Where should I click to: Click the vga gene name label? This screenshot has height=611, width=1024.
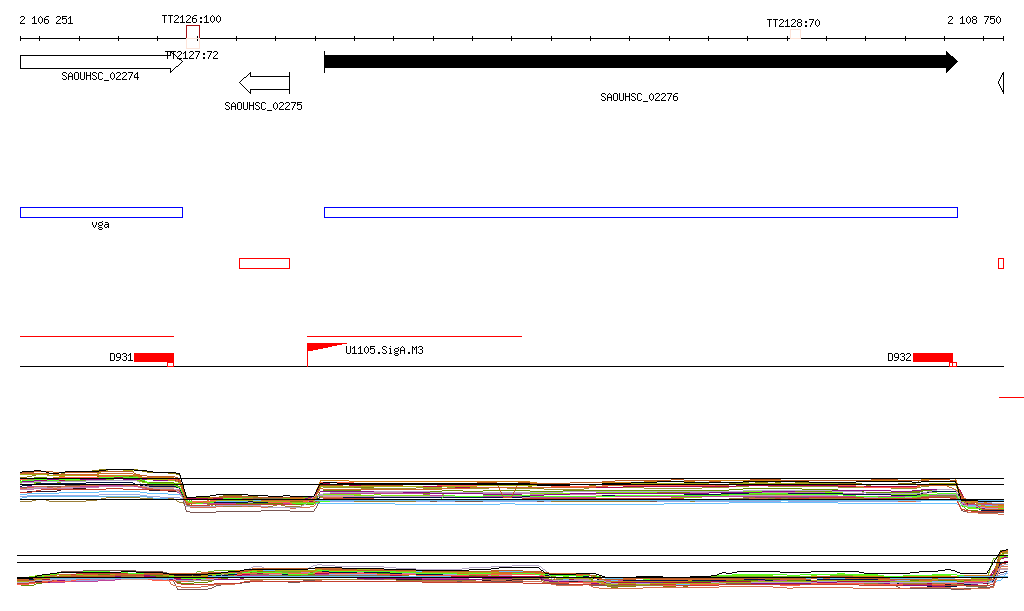[100, 225]
